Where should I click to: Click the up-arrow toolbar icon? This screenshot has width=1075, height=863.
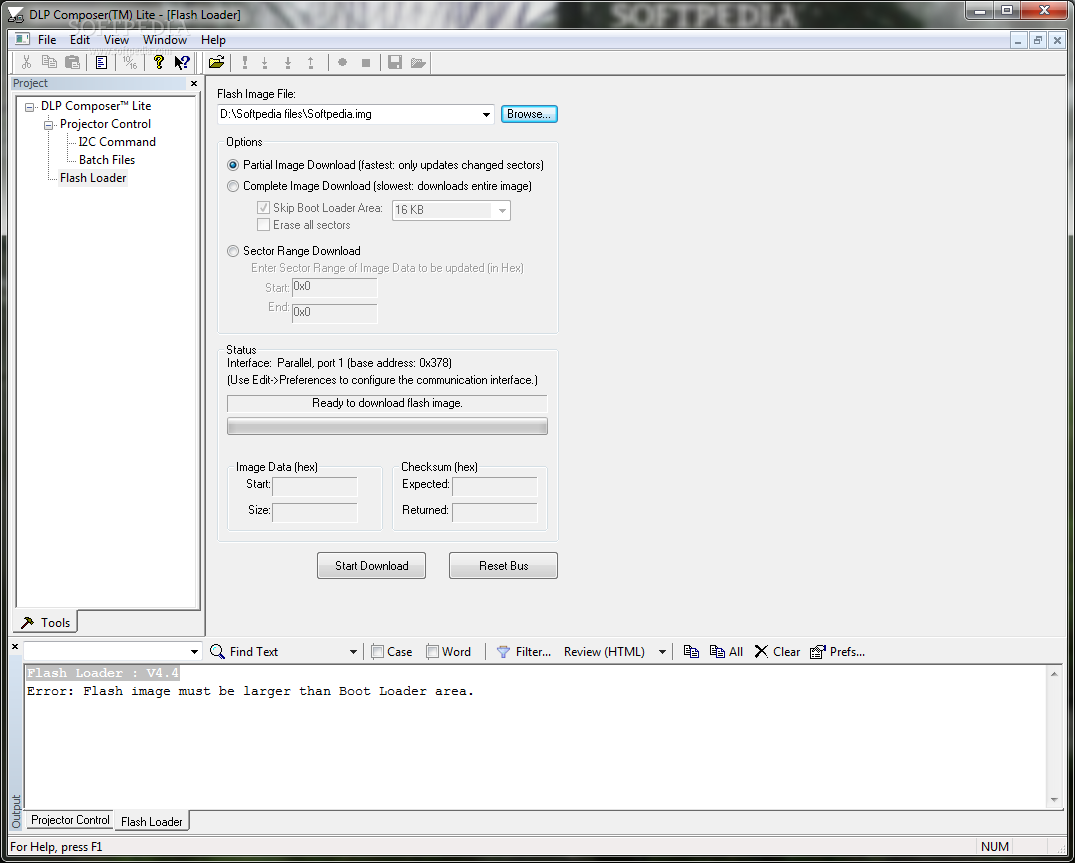pyautogui.click(x=311, y=62)
